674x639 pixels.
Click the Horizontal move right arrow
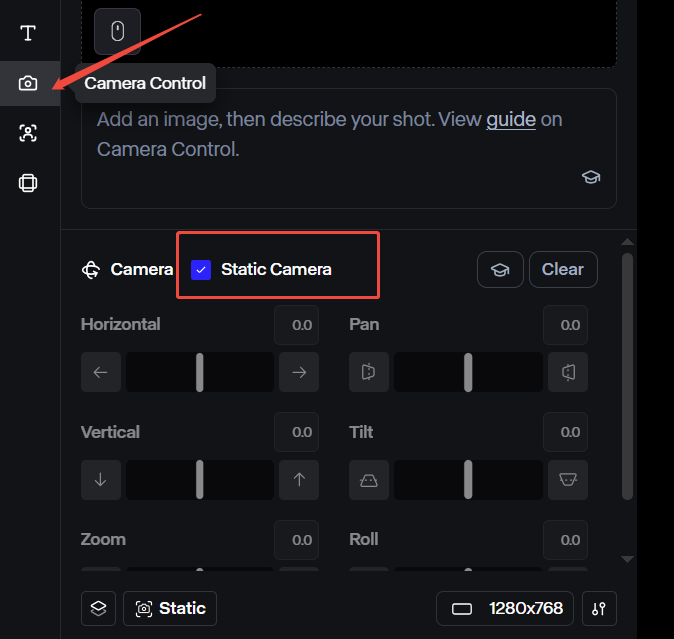[299, 372]
